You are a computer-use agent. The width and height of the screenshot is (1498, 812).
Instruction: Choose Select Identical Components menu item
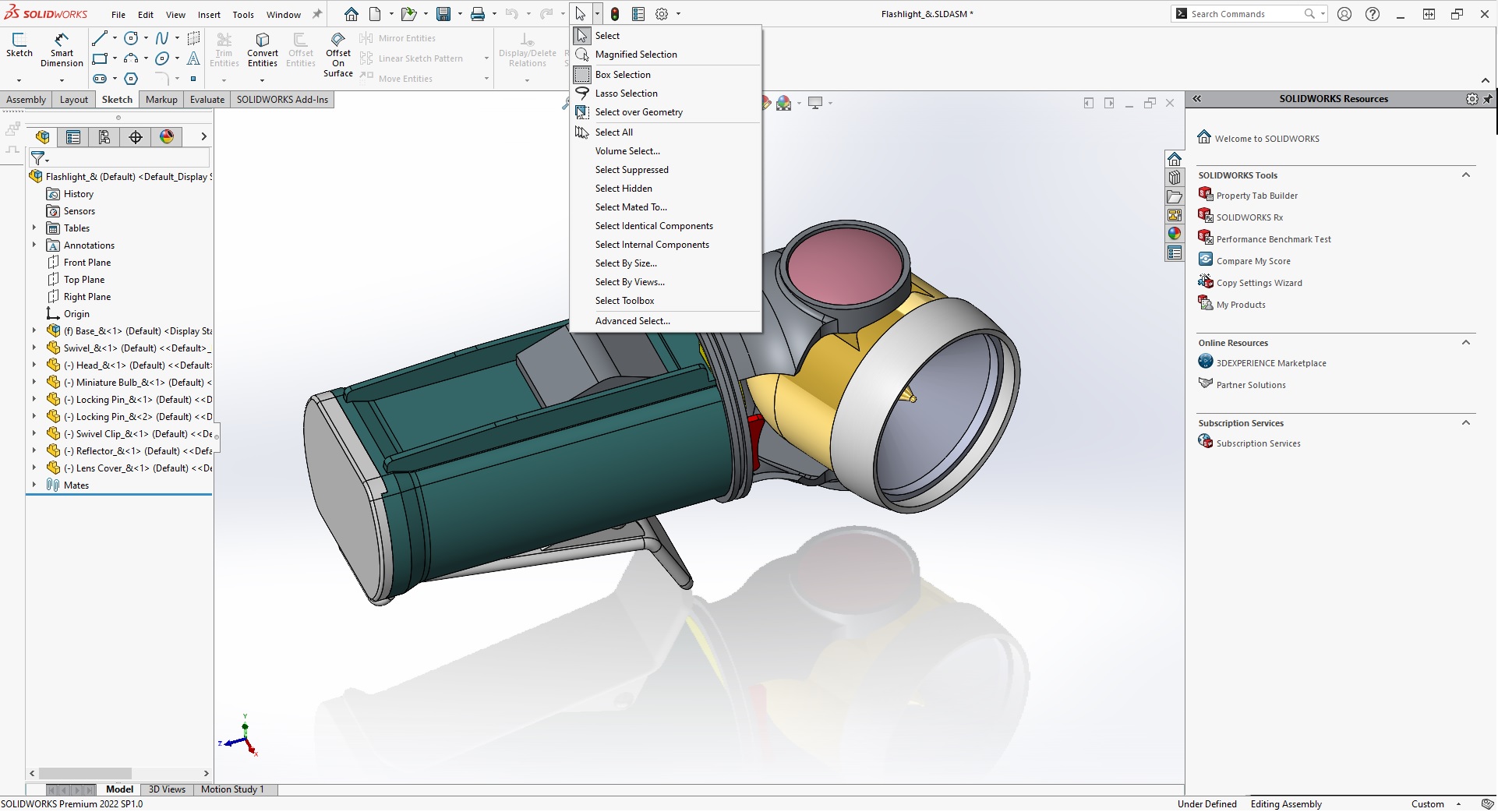click(x=654, y=226)
